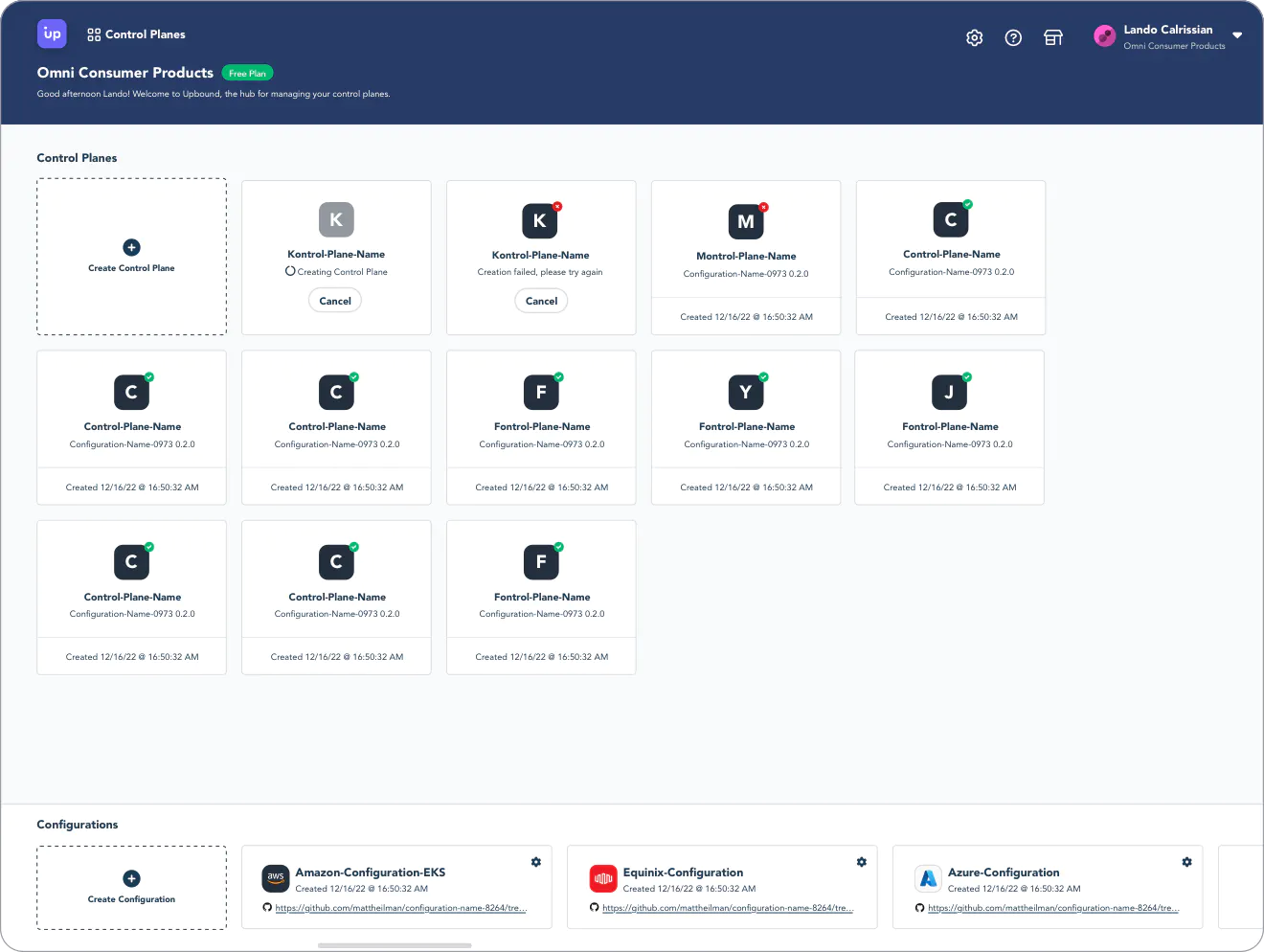Open the M icon for Montrol-Plane-Name
The width and height of the screenshot is (1264, 952).
(x=746, y=221)
